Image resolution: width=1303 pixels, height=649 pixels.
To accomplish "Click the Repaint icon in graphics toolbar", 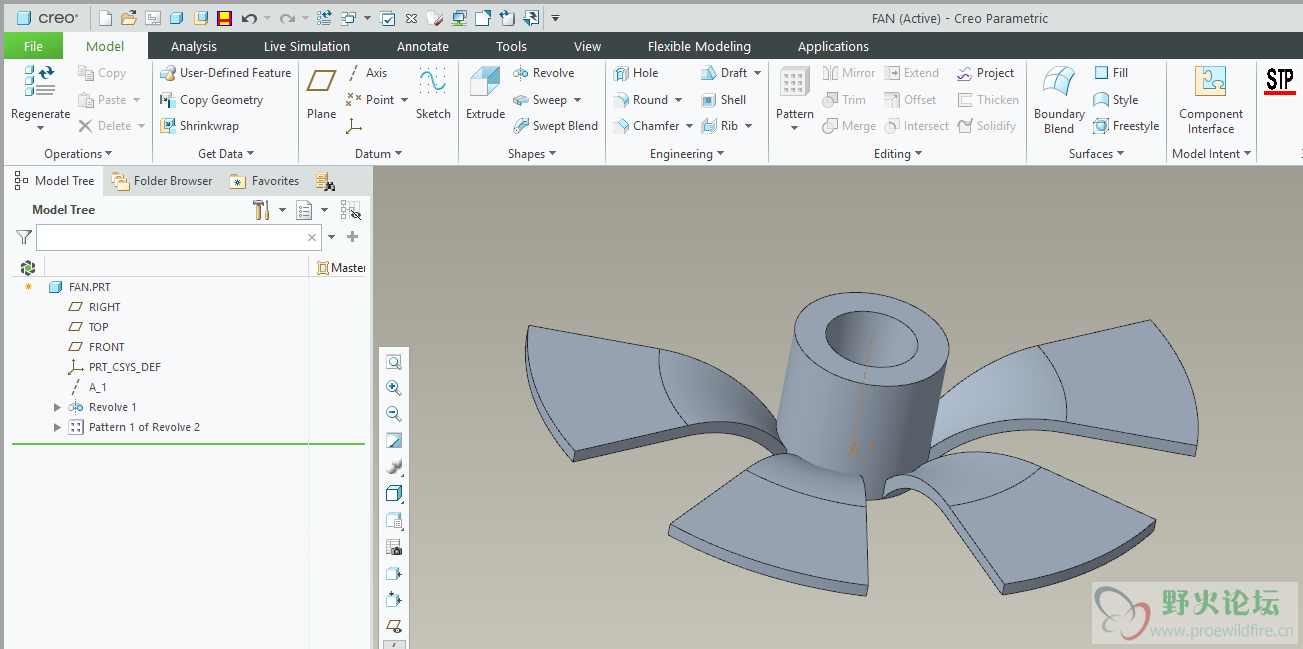I will 394,441.
